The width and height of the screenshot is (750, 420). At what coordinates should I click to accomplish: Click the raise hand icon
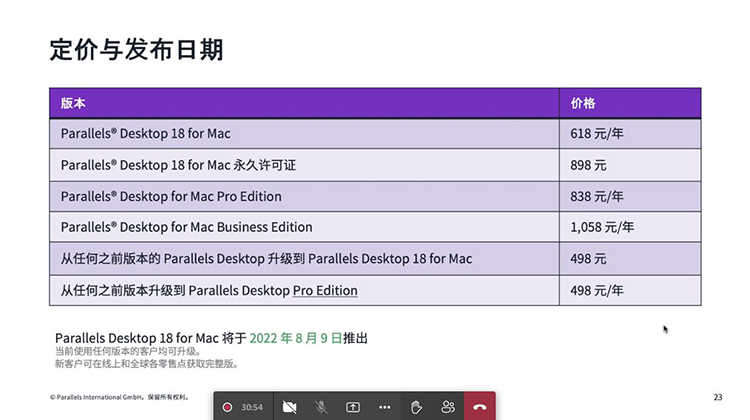click(416, 407)
